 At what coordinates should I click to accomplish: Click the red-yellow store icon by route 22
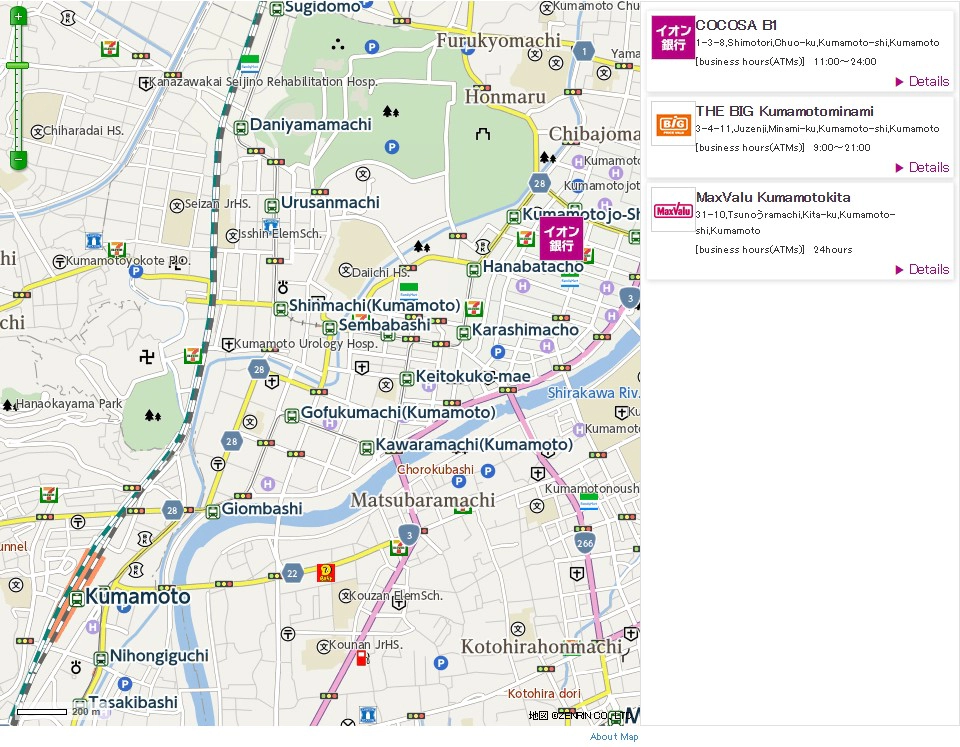click(x=326, y=572)
